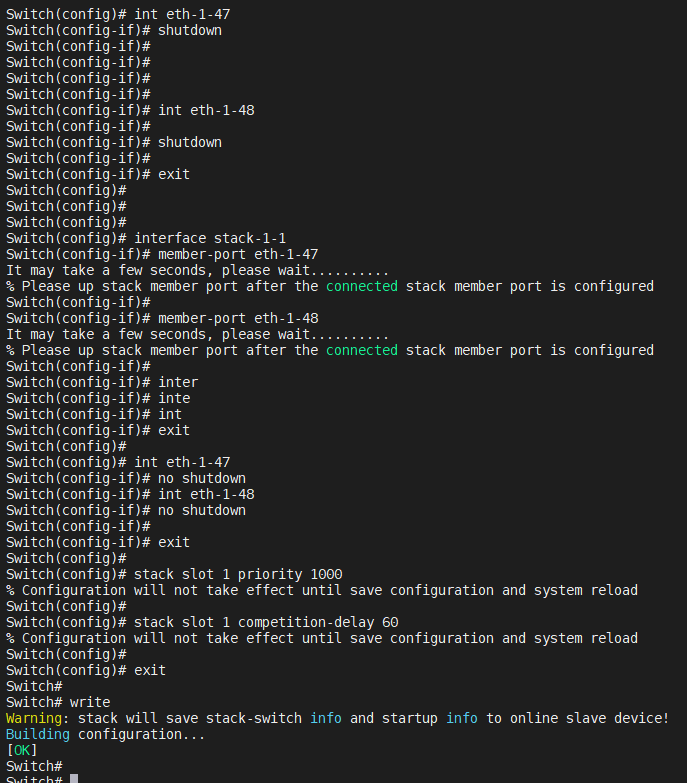Click the word stack-switch in warning line
687x783 pixels.
(x=254, y=719)
